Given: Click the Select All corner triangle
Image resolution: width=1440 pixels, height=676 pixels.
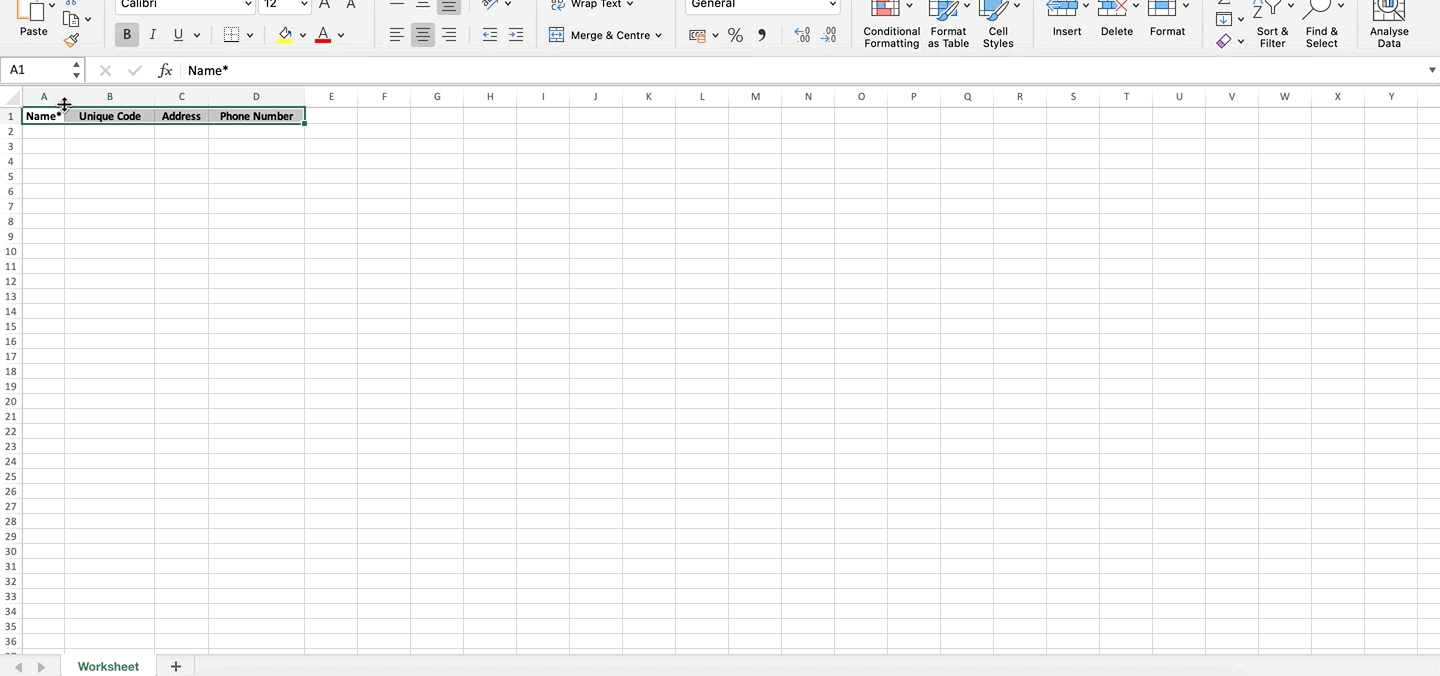Looking at the screenshot, I should point(12,97).
